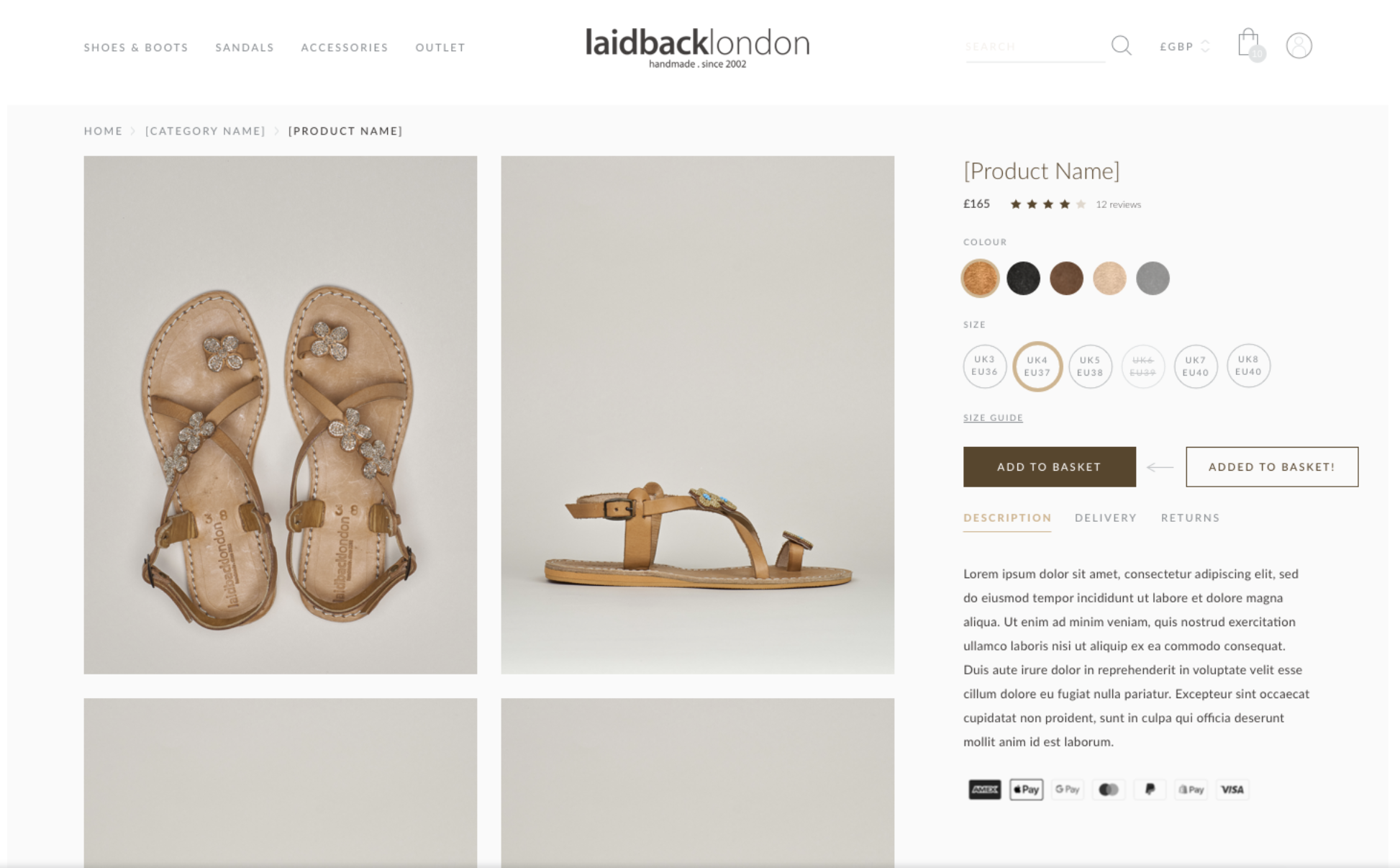This screenshot has height=868, width=1400.
Task: Click the VISA payment icon
Action: point(1232,790)
